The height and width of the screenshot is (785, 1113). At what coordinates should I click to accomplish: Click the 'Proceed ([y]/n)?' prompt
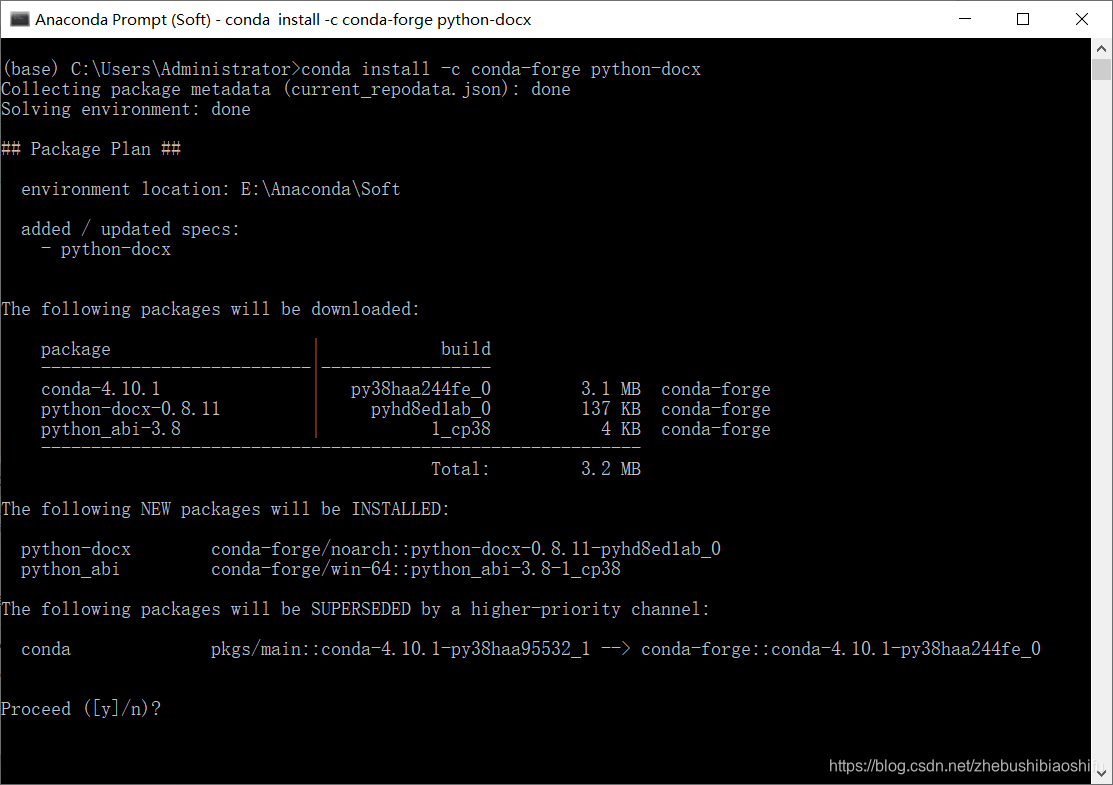(x=81, y=709)
